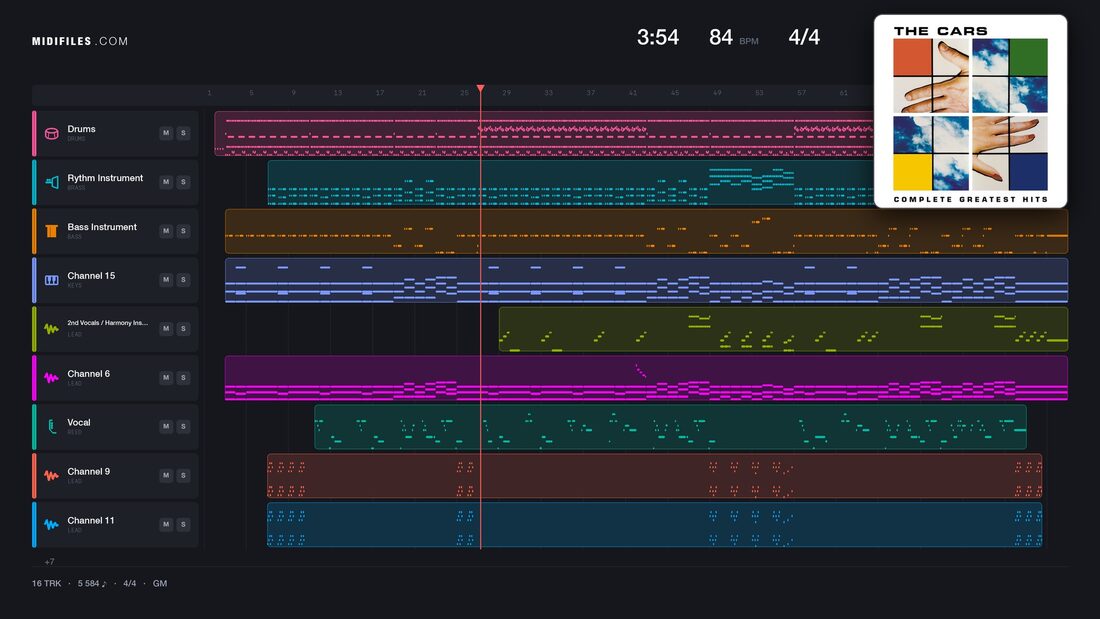This screenshot has height=619, width=1100.
Task: Solo the 2nd Vocals / Harmony track
Action: 183,328
